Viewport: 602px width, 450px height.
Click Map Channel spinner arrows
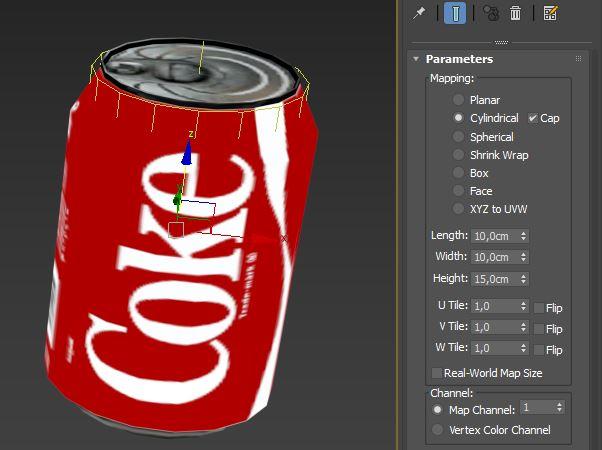click(x=559, y=407)
